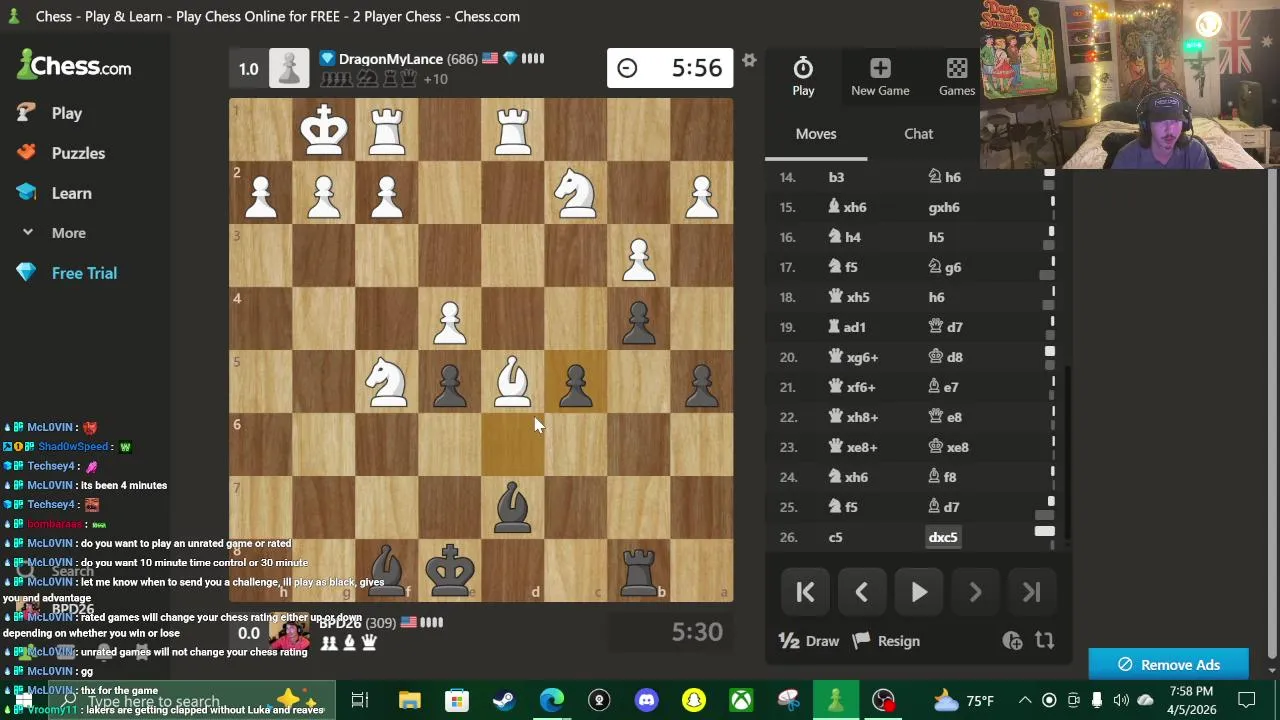
Task: Open the volume control in tray
Action: [x=1121, y=700]
